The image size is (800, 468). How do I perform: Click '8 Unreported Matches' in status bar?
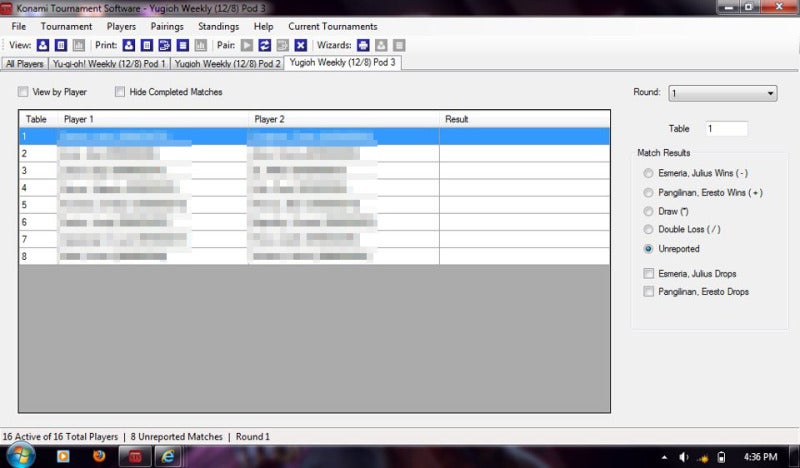coord(177,437)
